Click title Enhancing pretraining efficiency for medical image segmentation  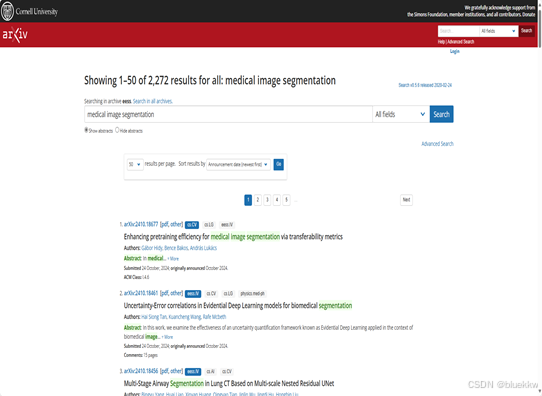point(233,237)
